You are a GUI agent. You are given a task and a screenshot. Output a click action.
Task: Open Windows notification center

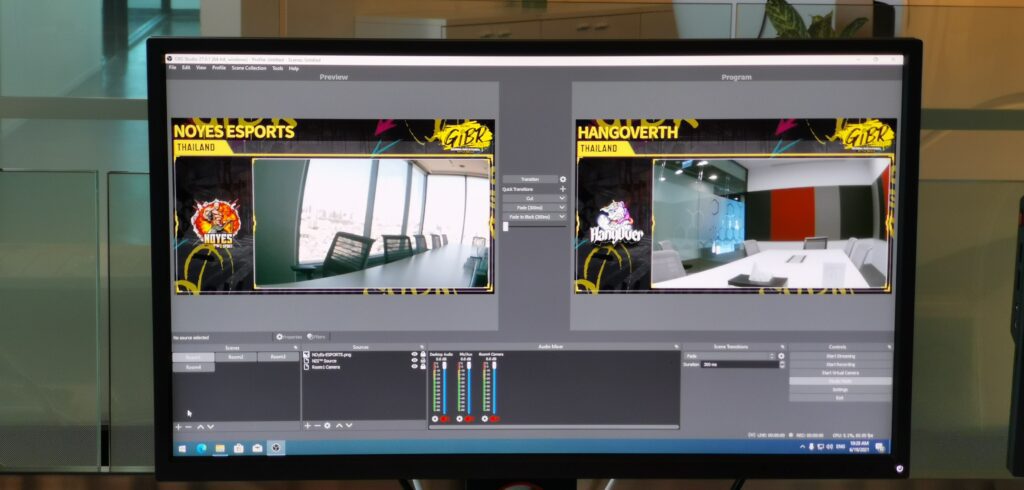[x=880, y=447]
